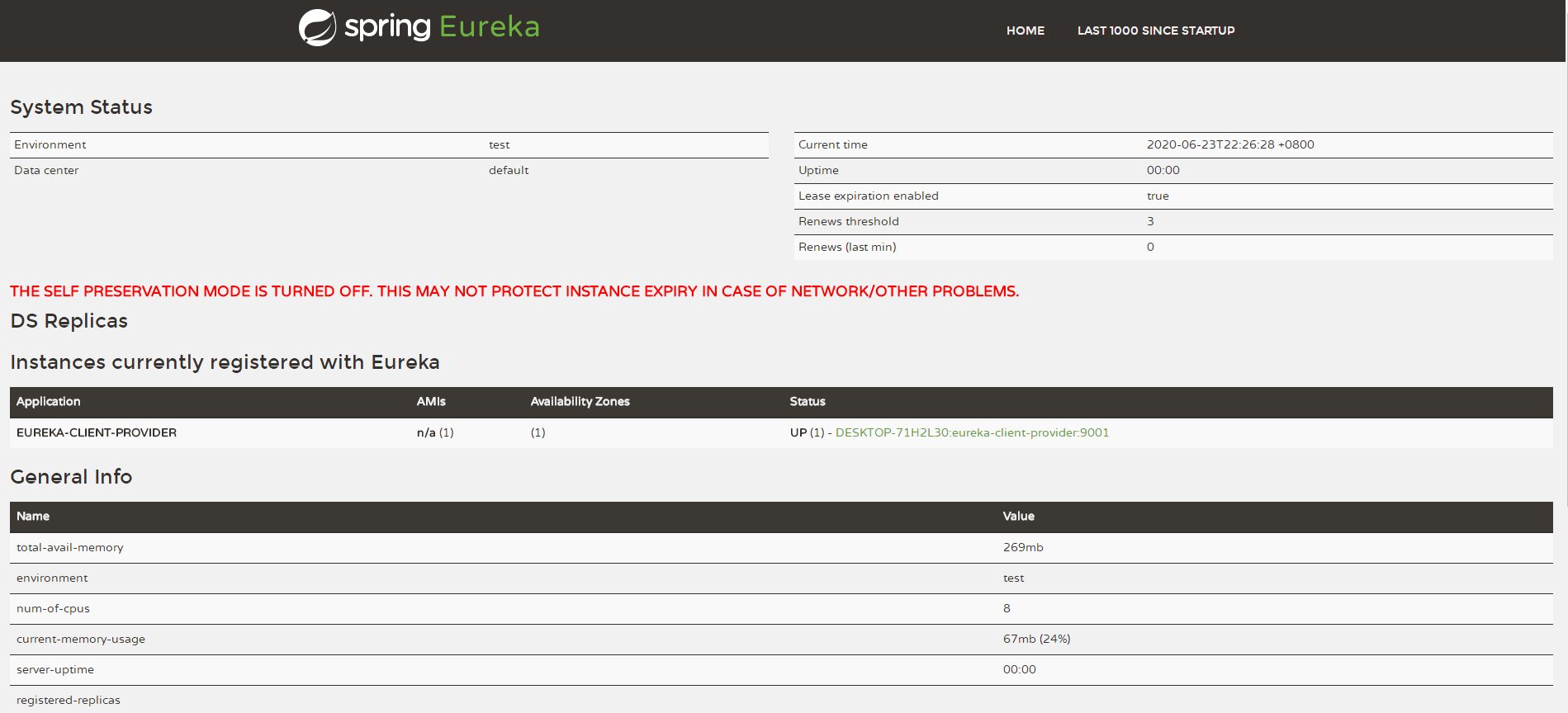Open DESKTOP-71H2L30:eureka-client-provider:9001 instance link

point(972,432)
